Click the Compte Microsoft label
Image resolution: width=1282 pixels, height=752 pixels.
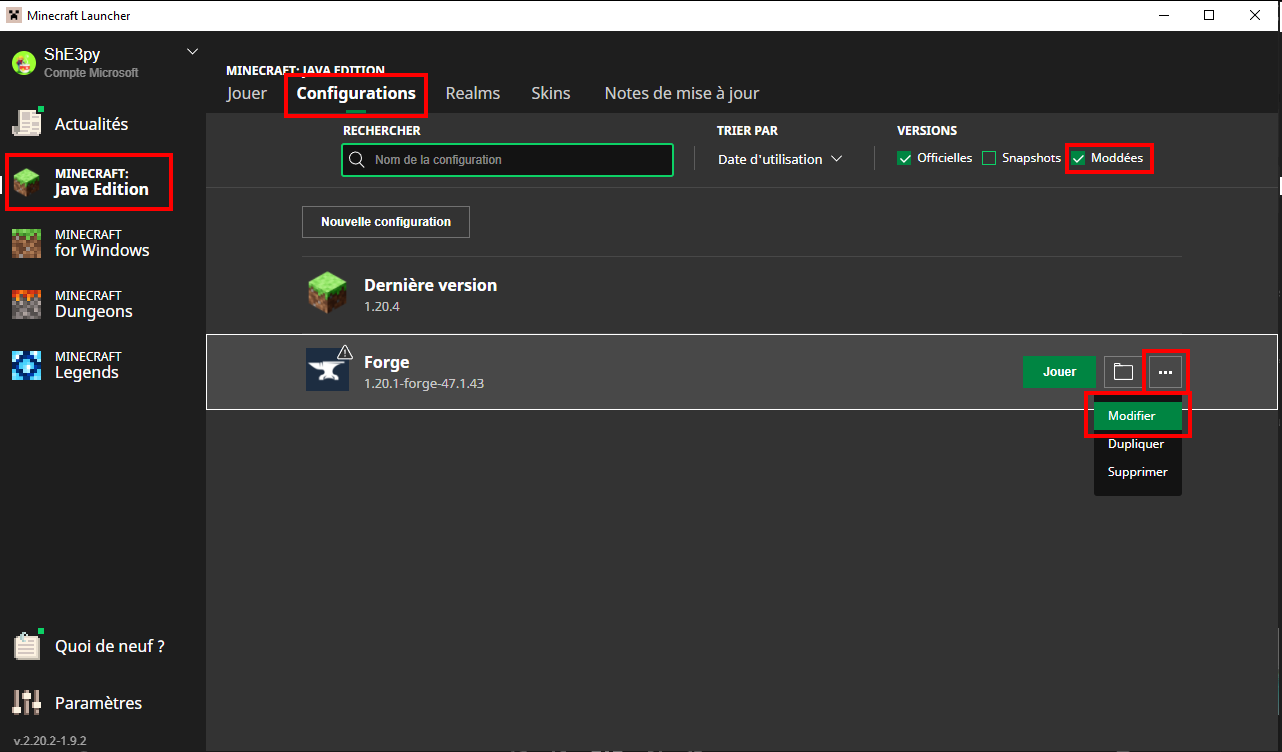click(x=91, y=73)
